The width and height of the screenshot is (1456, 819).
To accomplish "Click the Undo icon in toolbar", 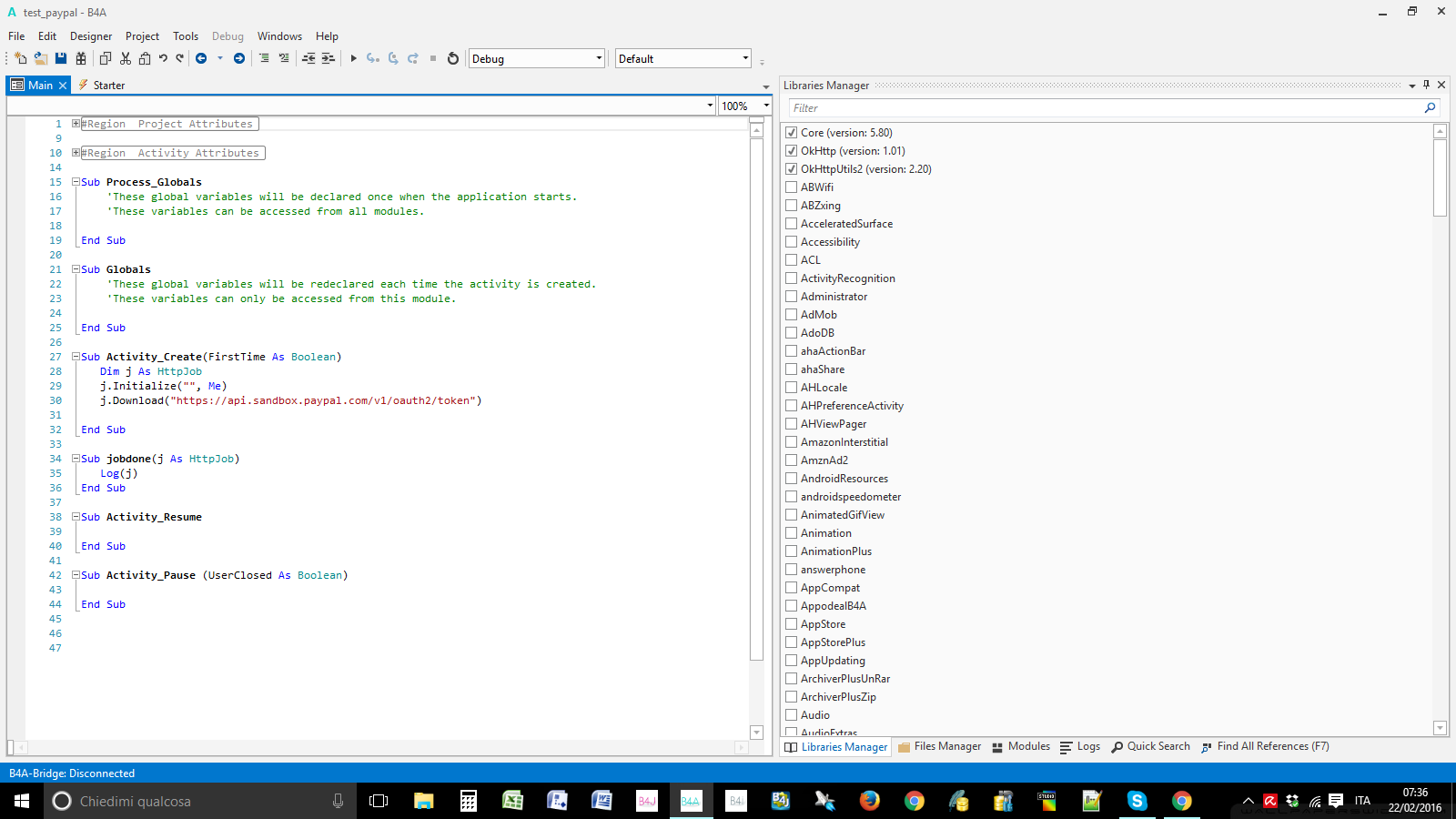I will (163, 58).
